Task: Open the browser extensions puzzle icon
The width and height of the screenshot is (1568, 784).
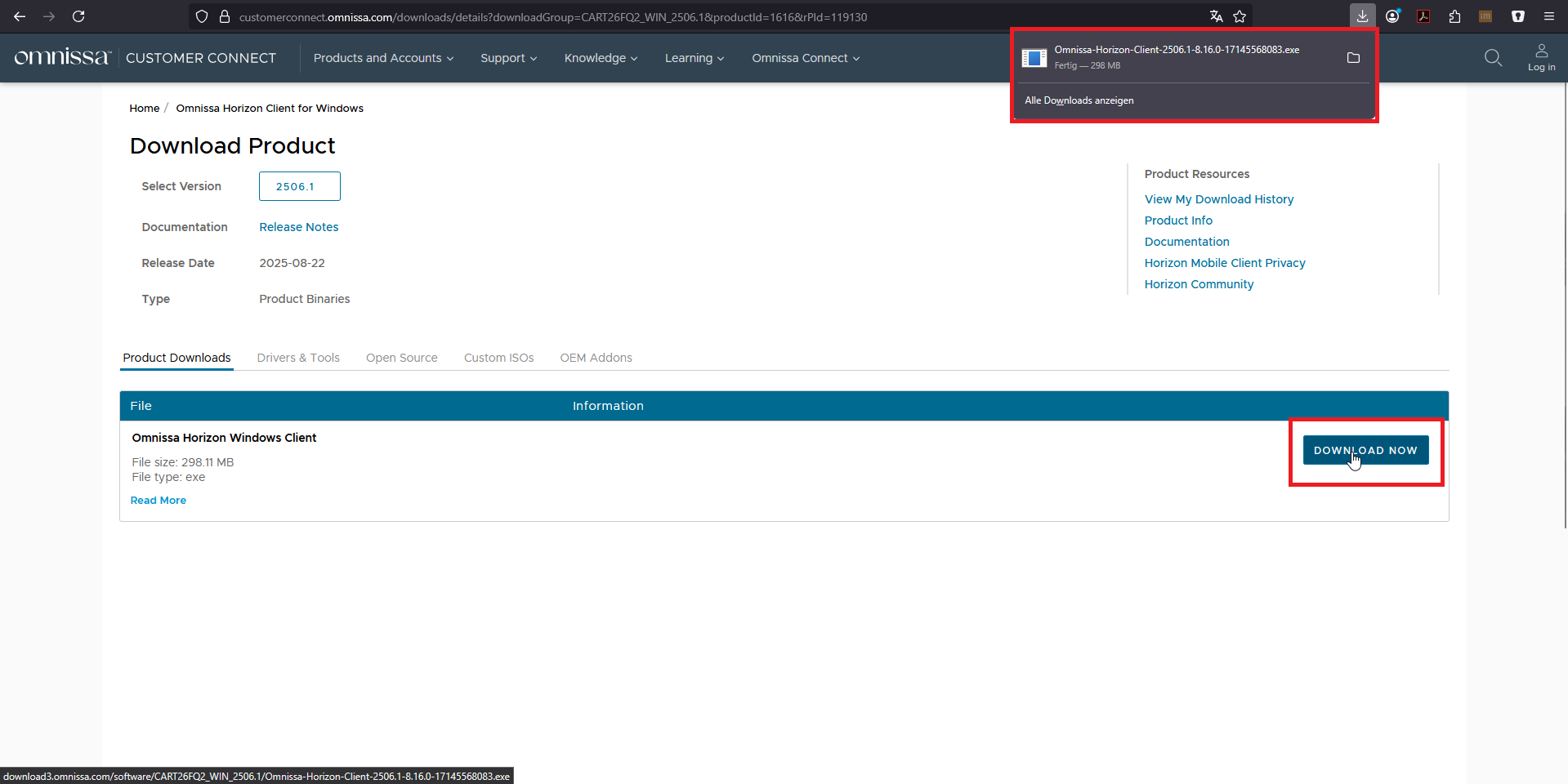Action: (x=1454, y=16)
